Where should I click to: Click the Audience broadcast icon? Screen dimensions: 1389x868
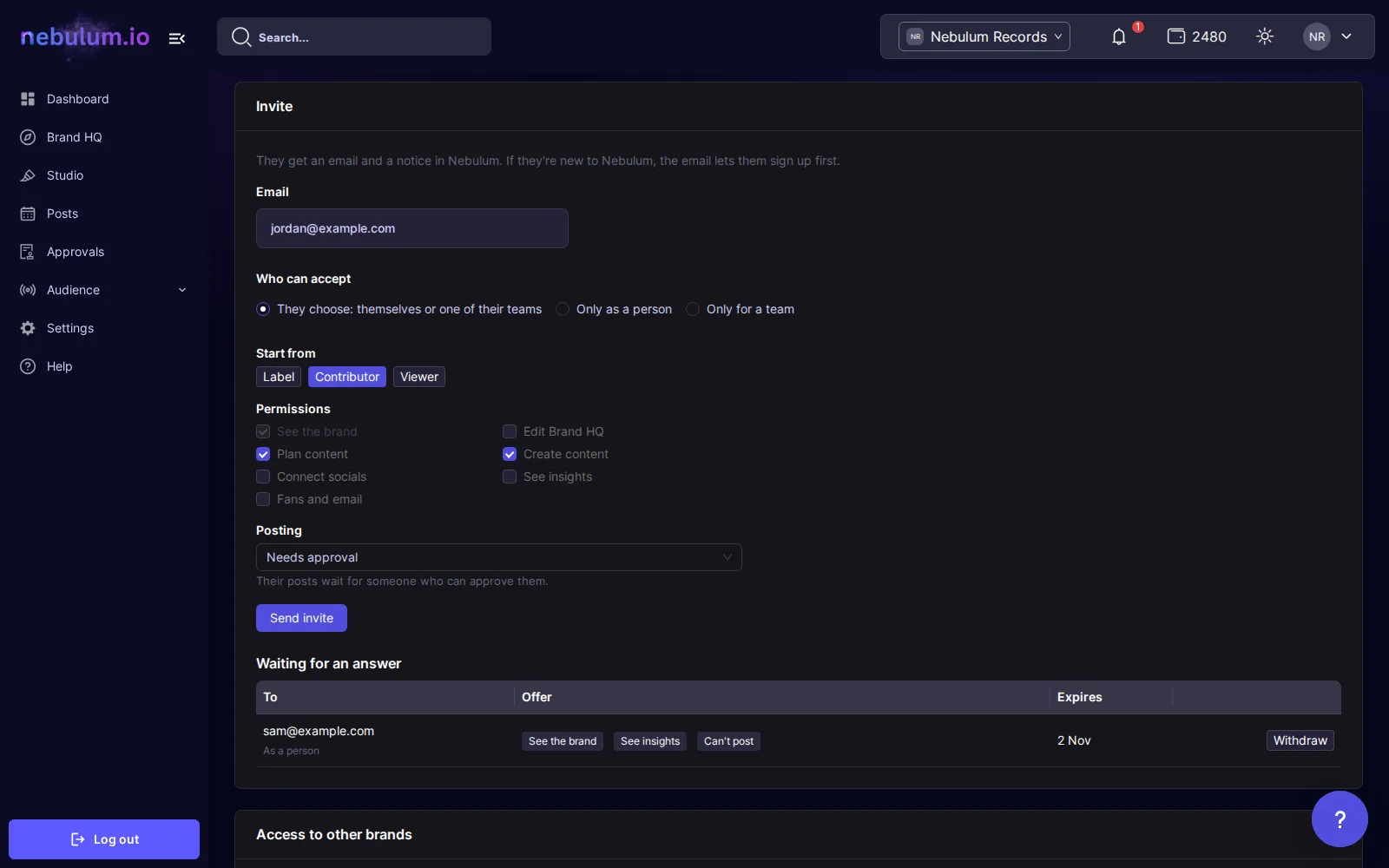click(28, 290)
